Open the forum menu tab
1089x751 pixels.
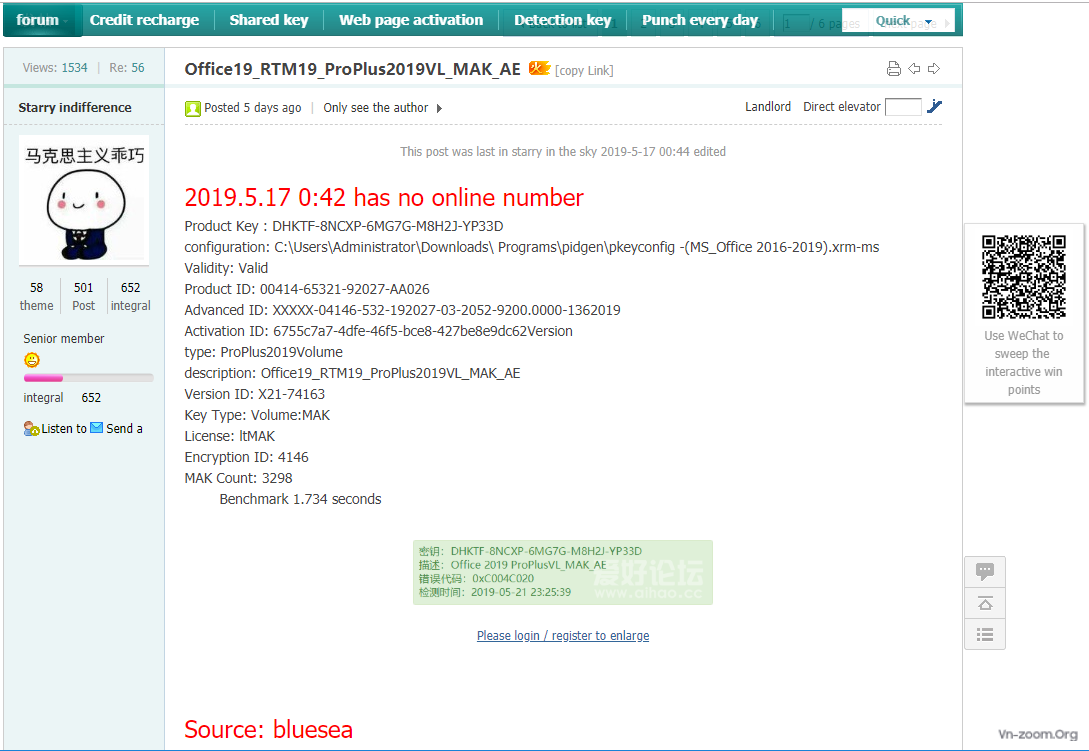[x=42, y=20]
